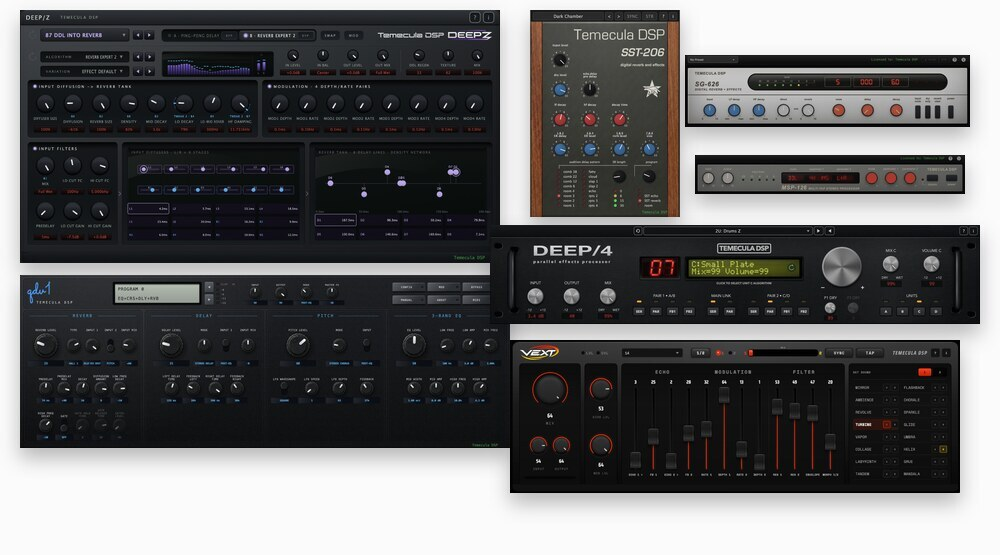Click the large data wheel in DEEP/4
The height and width of the screenshot is (555, 1000).
pyautogui.click(x=842, y=266)
